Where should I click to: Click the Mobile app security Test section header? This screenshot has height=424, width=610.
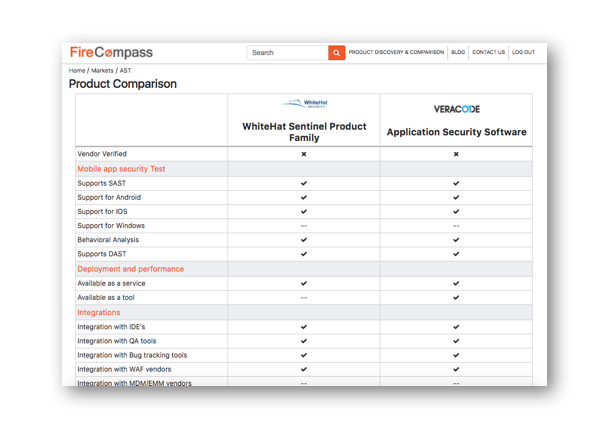click(121, 169)
